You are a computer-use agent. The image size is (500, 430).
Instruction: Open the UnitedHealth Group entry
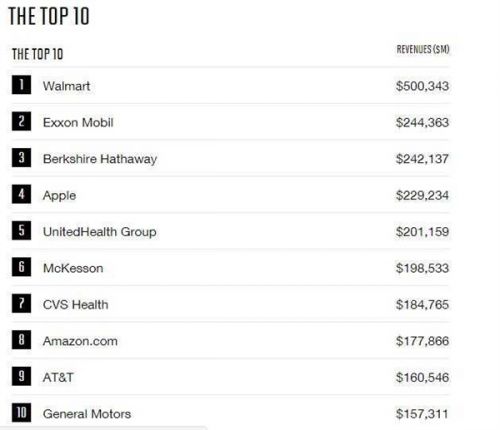pyautogui.click(x=99, y=232)
